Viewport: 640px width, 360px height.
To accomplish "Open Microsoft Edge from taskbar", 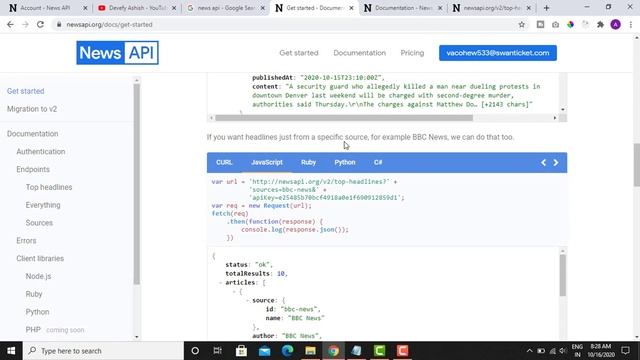I will [287, 351].
